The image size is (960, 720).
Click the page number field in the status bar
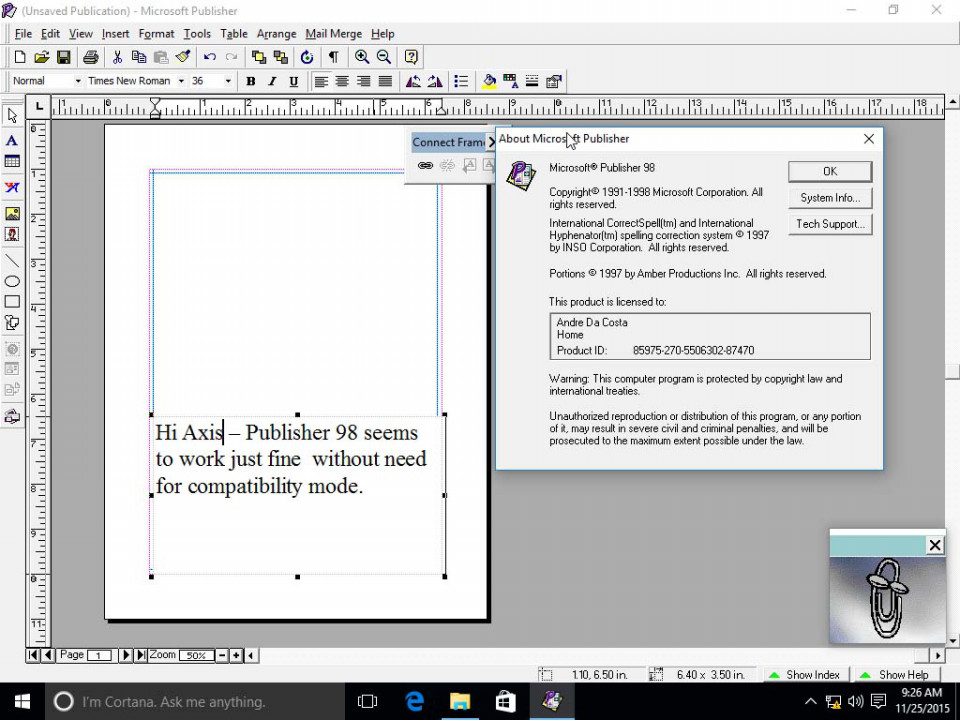pyautogui.click(x=99, y=656)
